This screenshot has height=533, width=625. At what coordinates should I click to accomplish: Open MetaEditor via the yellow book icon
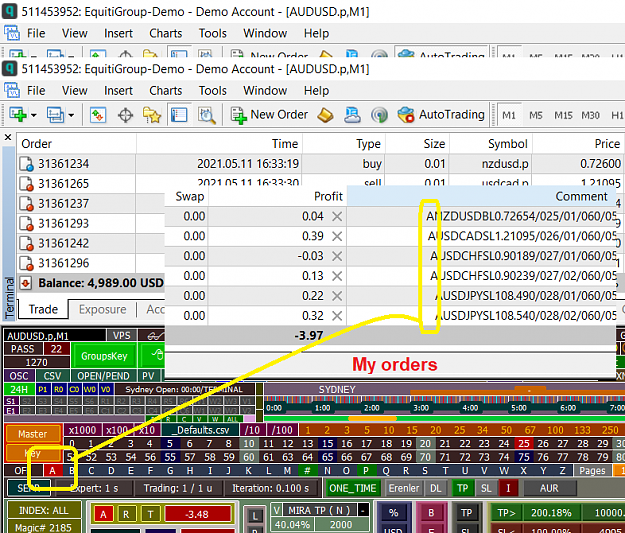[x=326, y=115]
